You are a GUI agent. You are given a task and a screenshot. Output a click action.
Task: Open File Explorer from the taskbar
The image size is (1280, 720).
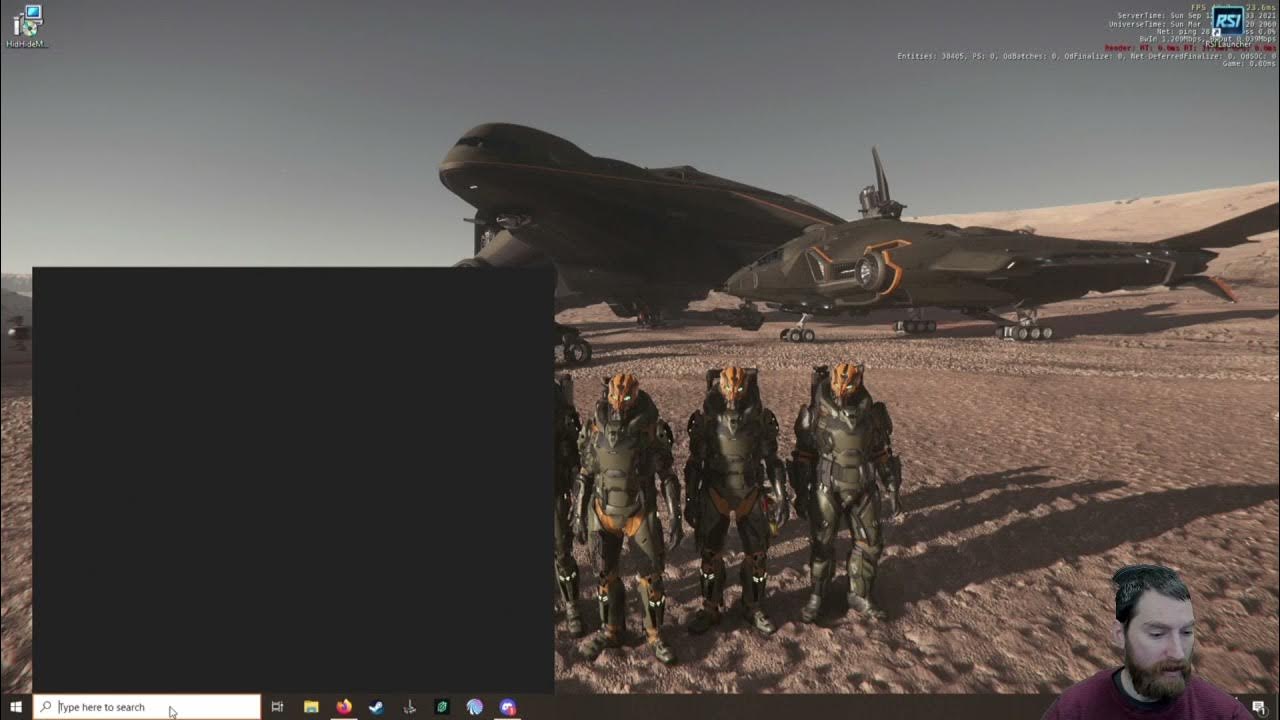click(311, 707)
